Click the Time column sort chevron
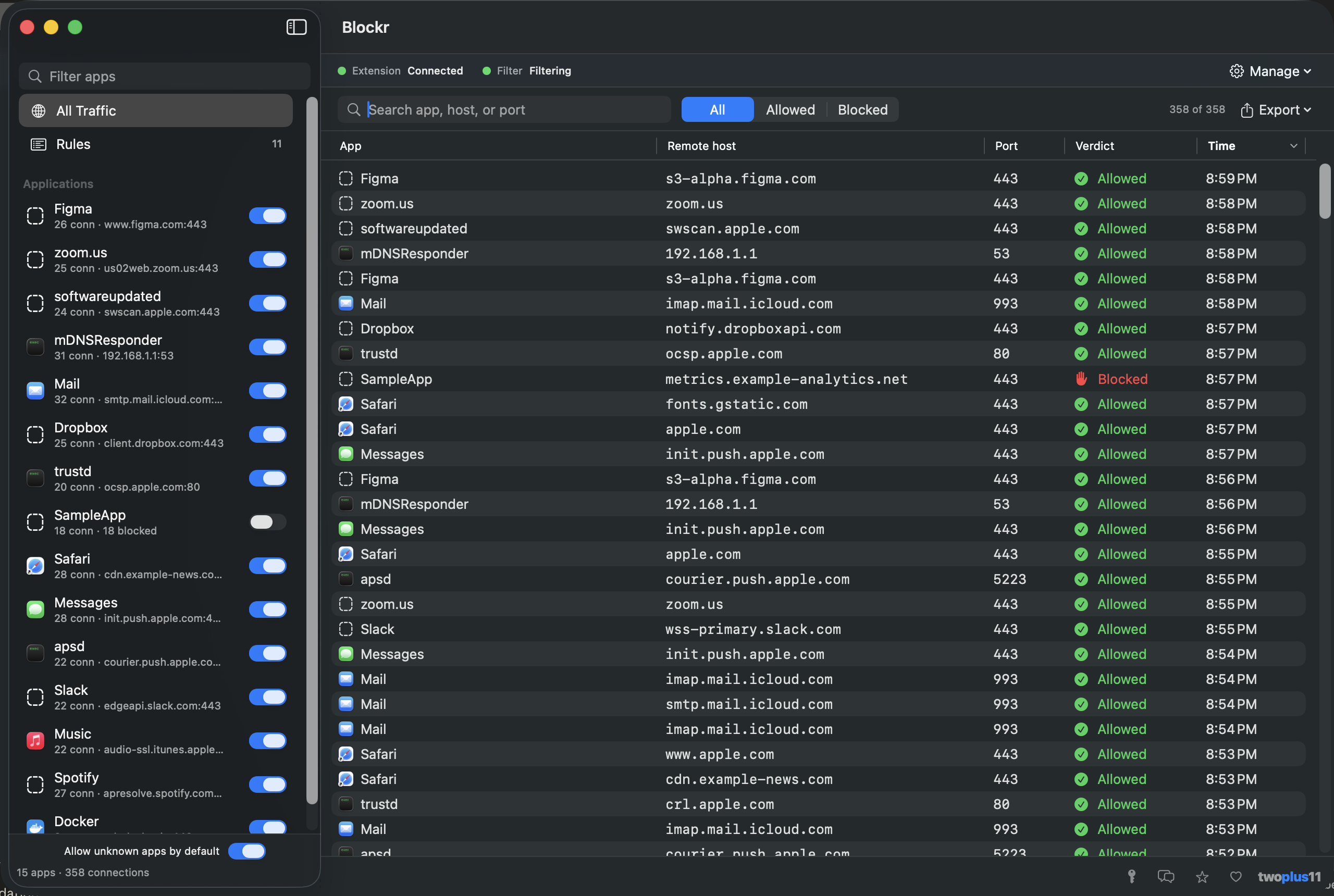 click(1293, 146)
